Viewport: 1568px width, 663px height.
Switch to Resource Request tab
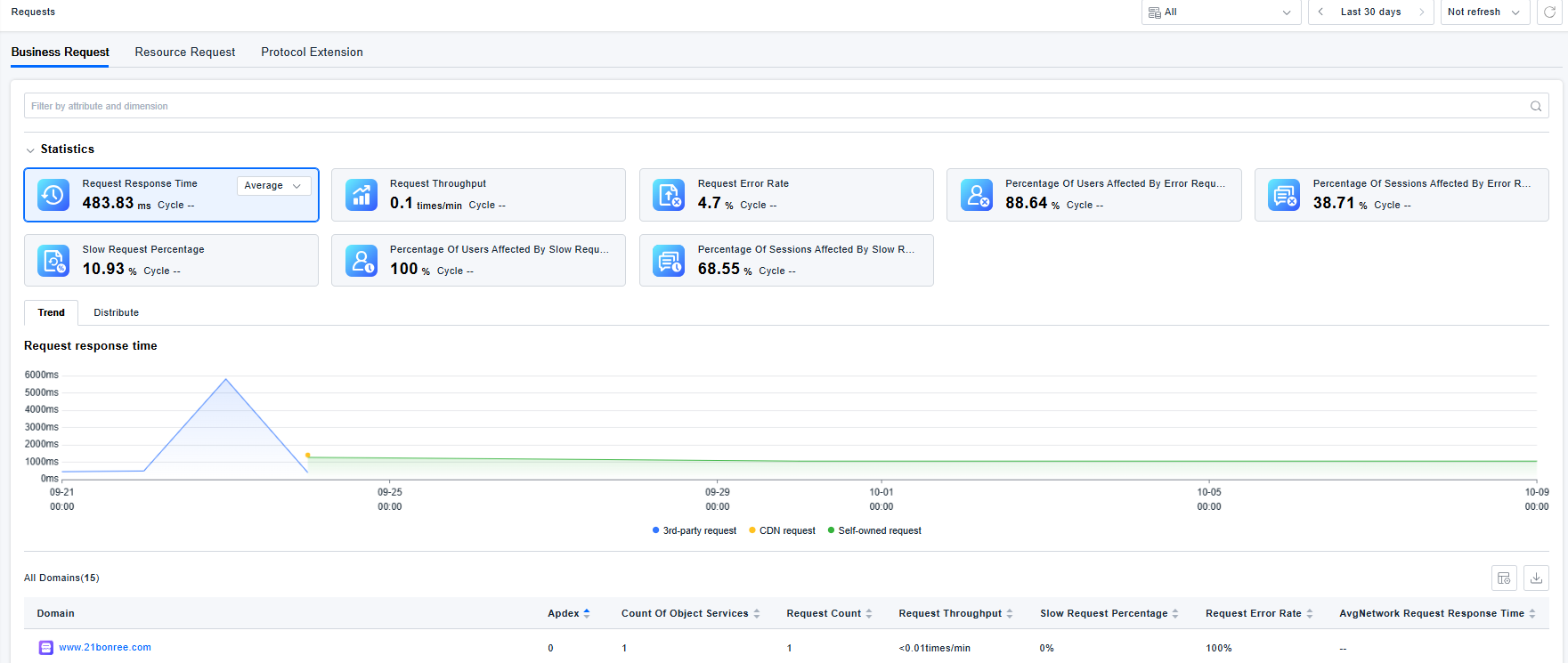point(185,53)
